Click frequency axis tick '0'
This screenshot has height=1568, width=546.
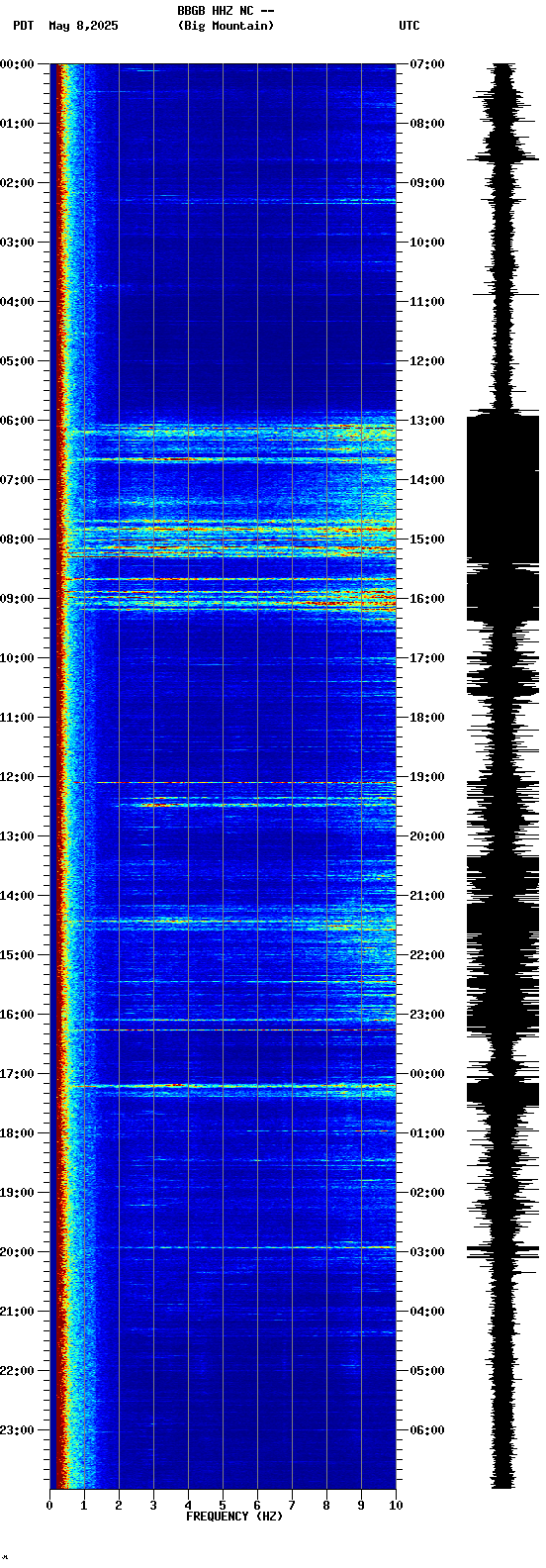(49, 1506)
